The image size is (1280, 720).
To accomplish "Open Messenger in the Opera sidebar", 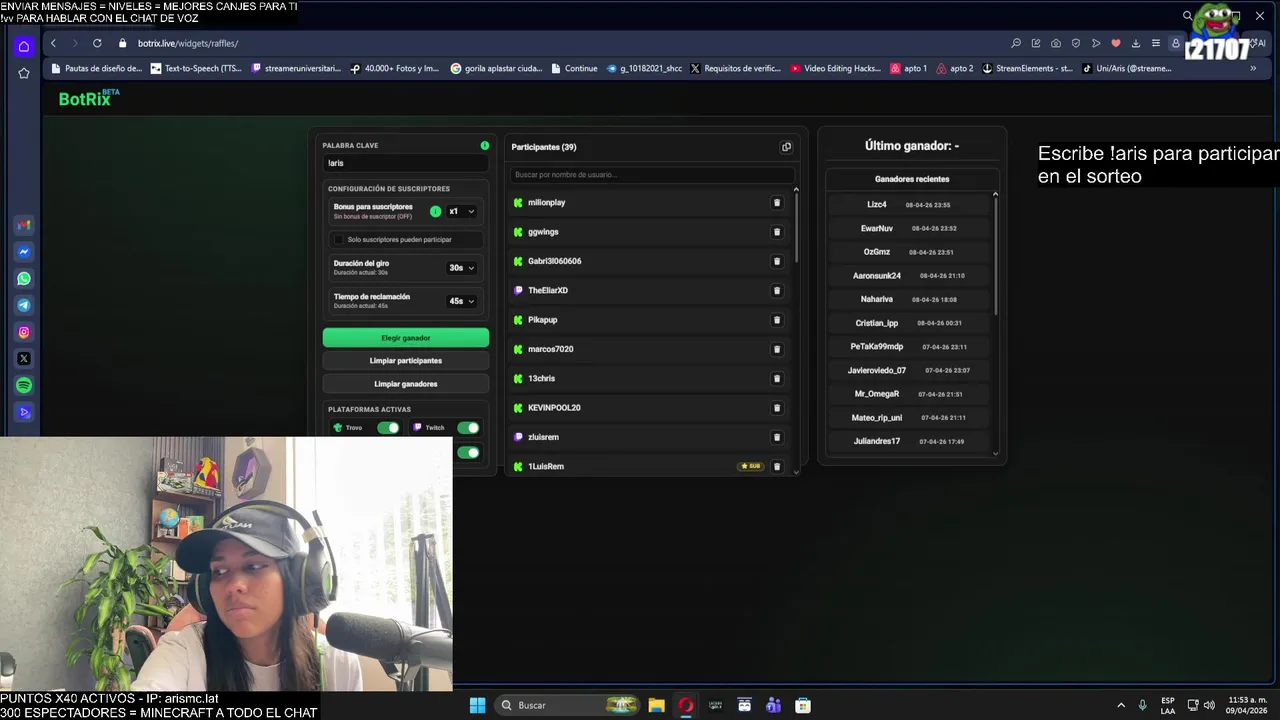I will [24, 252].
